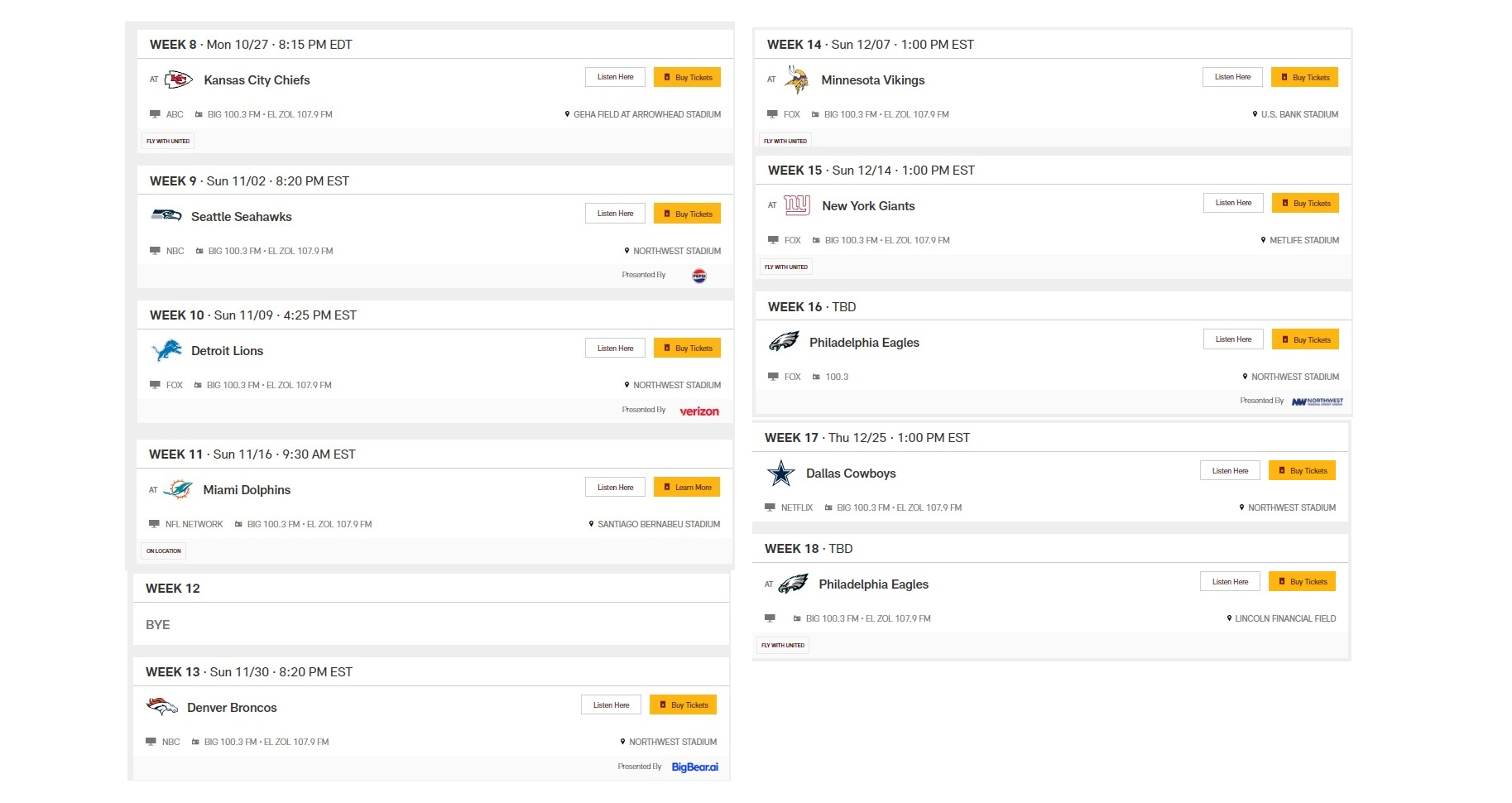Click the Kansas City Chiefs logo
Image resolution: width=1512 pixels, height=803 pixels.
pos(179,79)
